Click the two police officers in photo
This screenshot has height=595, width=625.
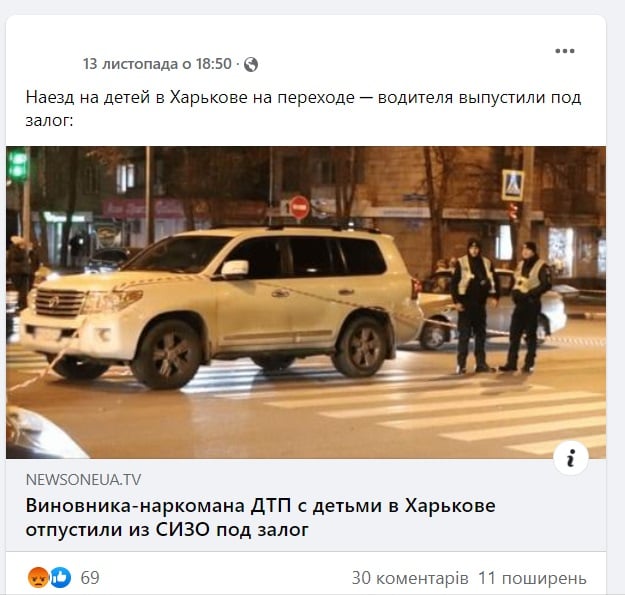pyautogui.click(x=501, y=306)
